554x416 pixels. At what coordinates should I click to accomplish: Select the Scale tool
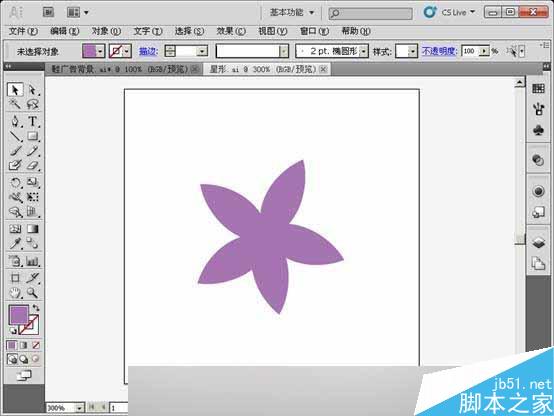33,182
